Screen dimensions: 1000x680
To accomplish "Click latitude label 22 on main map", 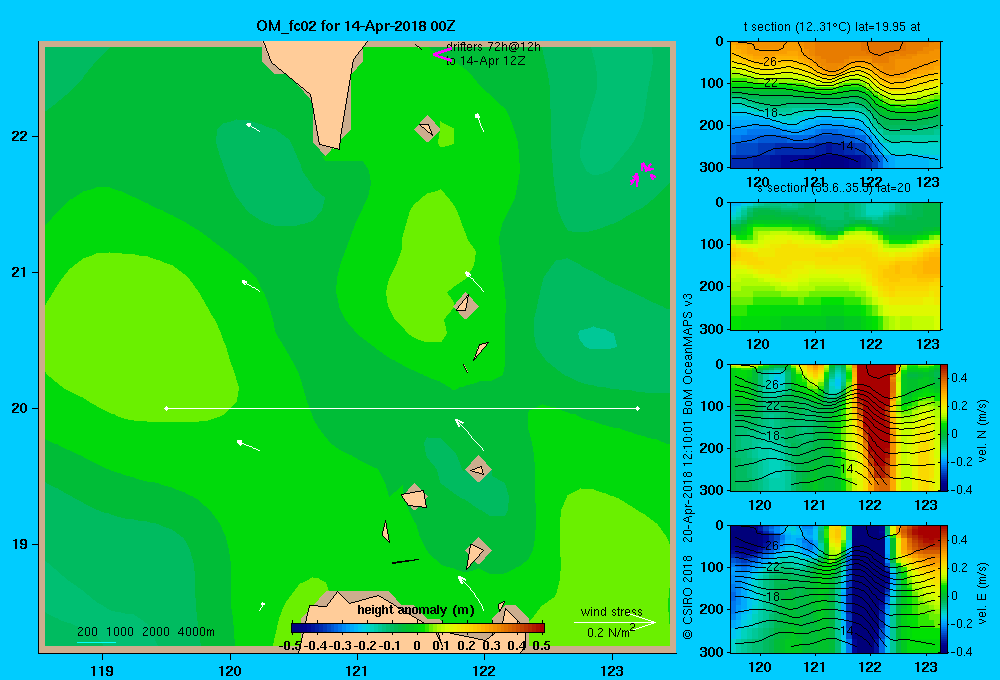I will click(20, 137).
